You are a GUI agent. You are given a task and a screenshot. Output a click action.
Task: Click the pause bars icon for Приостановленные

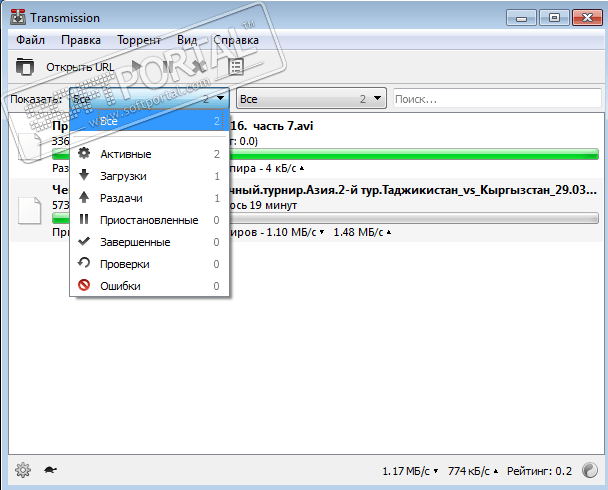pyautogui.click(x=84, y=219)
